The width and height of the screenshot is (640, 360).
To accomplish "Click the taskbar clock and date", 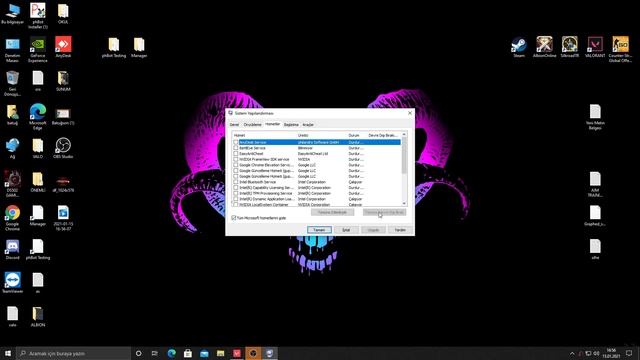I will coord(611,353).
